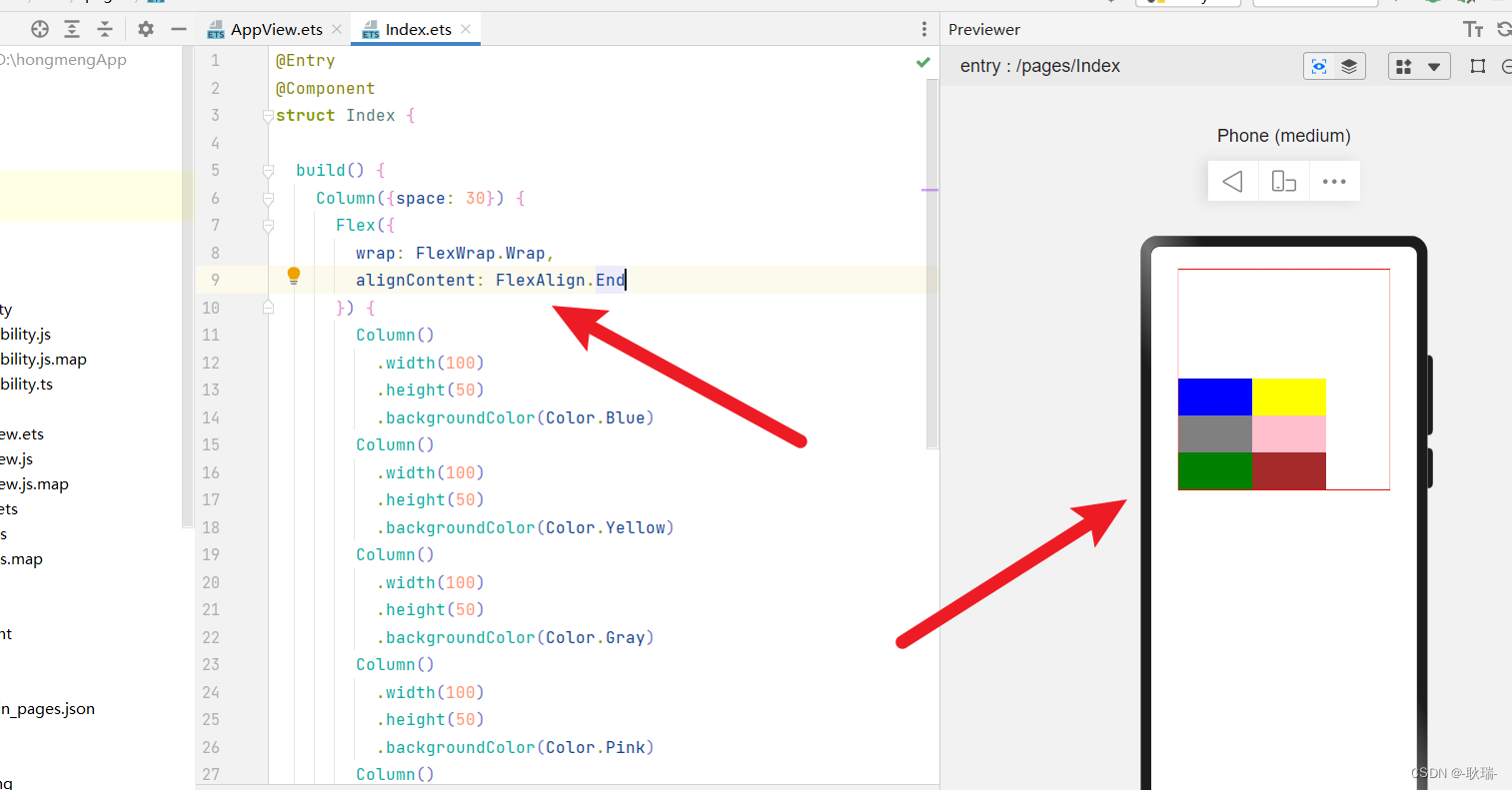
Task: Click the fit-to-frame square icon
Action: pyautogui.click(x=1478, y=67)
